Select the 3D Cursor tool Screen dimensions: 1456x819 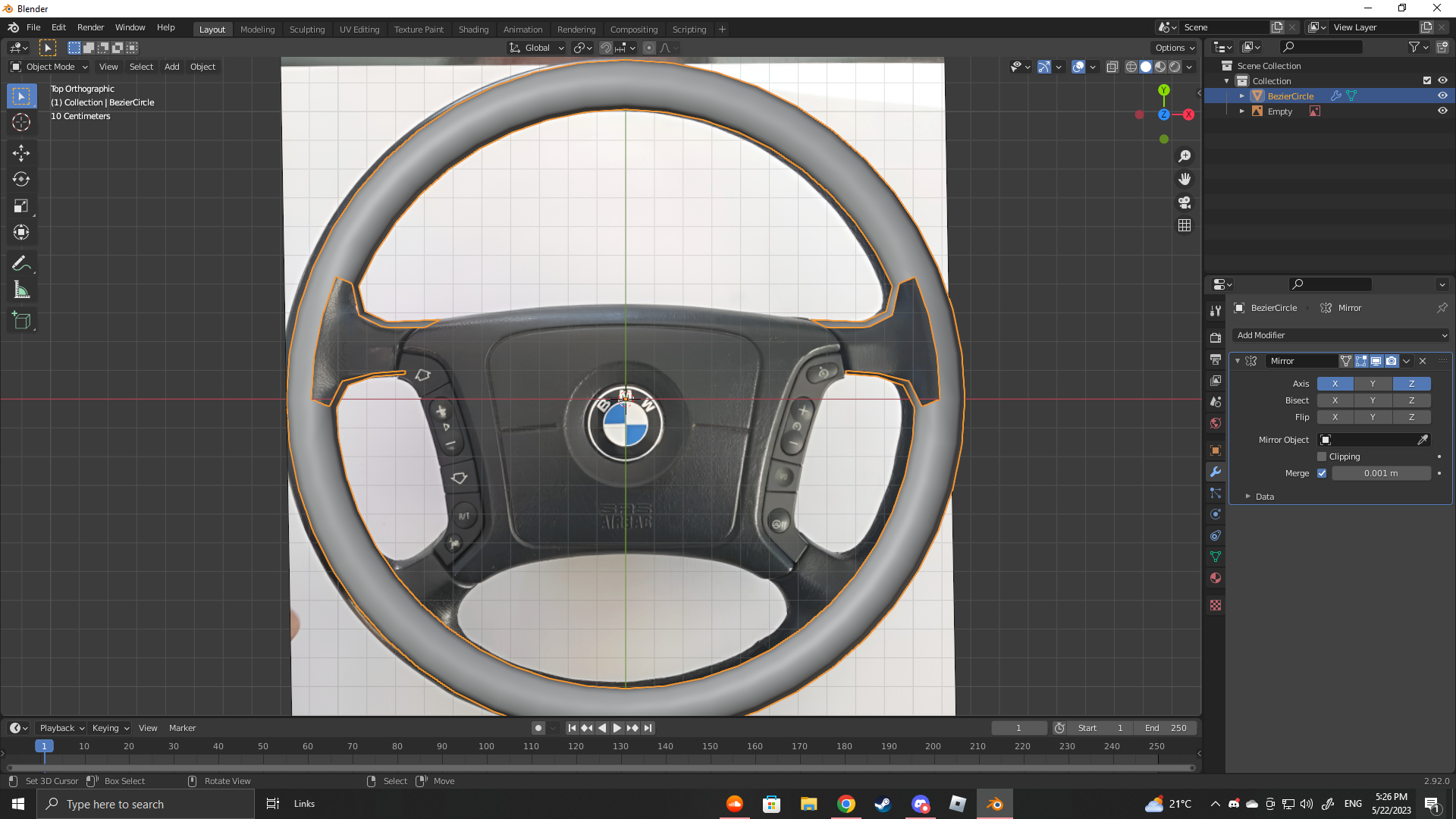[x=21, y=123]
